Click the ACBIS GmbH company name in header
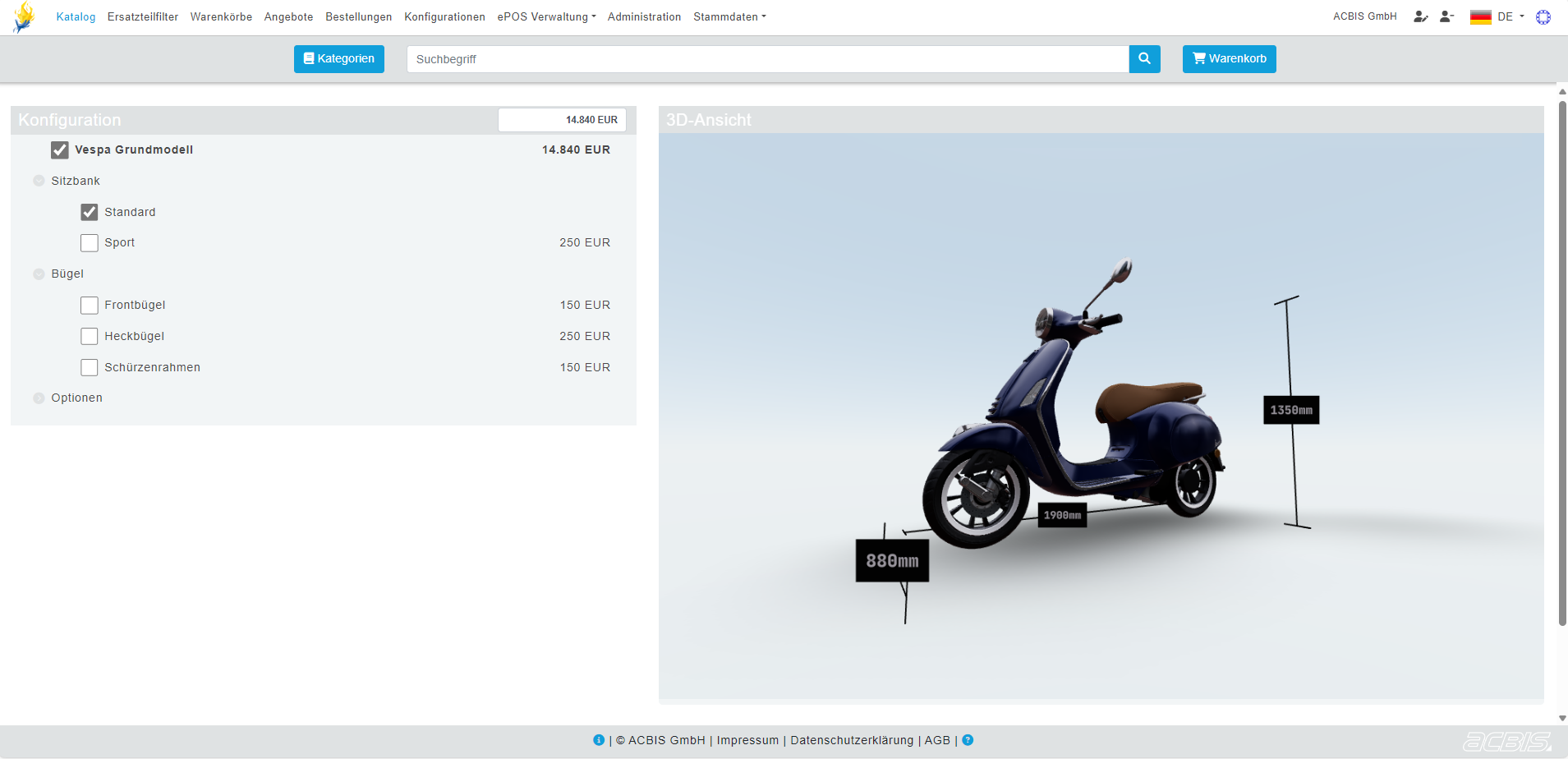This screenshot has width=1568, height=759. click(1365, 16)
